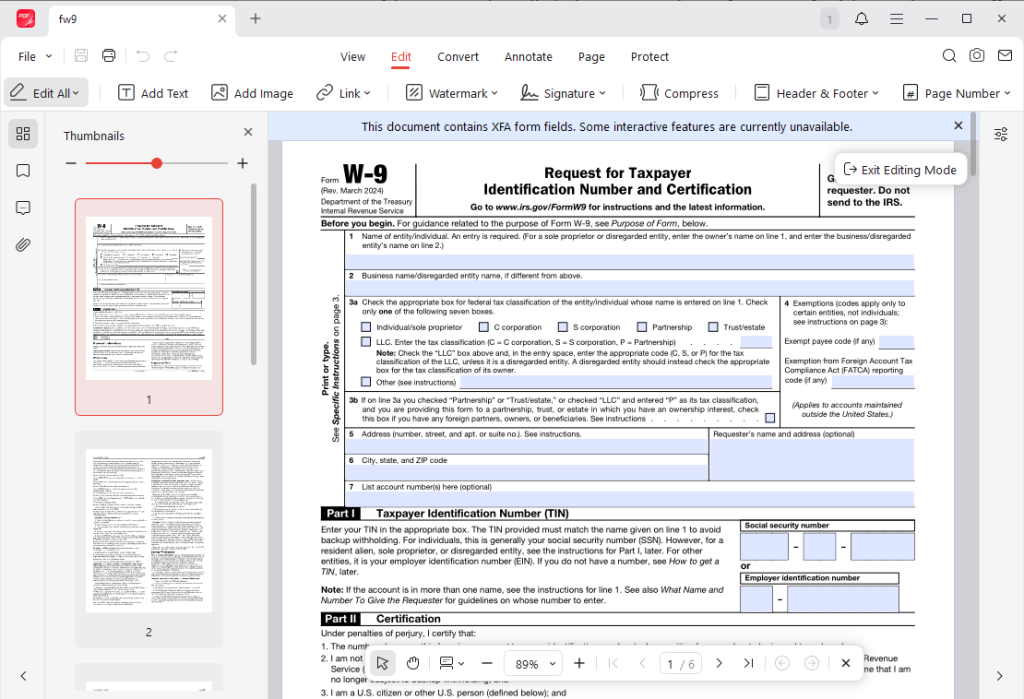Screen dimensions: 1024x699
Task: Click the mail envelope icon
Action: pos(1004,56)
